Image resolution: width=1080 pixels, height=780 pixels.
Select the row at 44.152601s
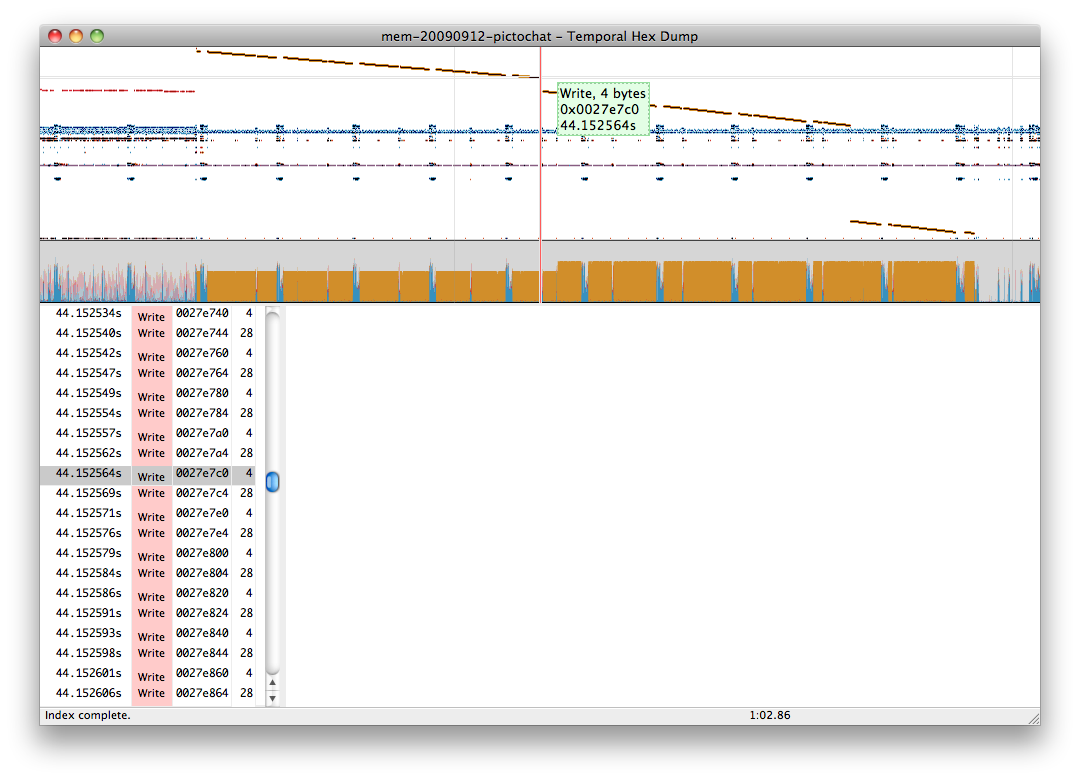[x=147, y=673]
